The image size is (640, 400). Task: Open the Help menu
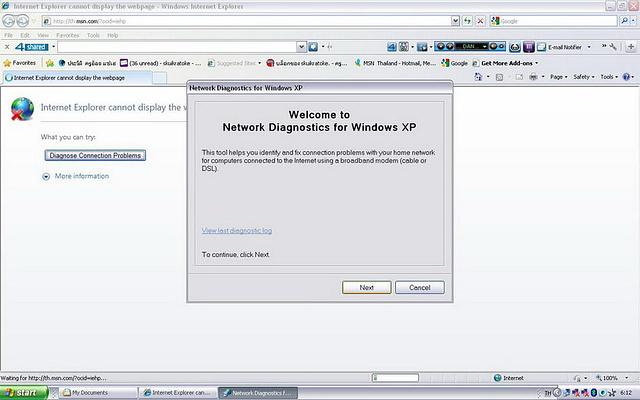(x=113, y=35)
